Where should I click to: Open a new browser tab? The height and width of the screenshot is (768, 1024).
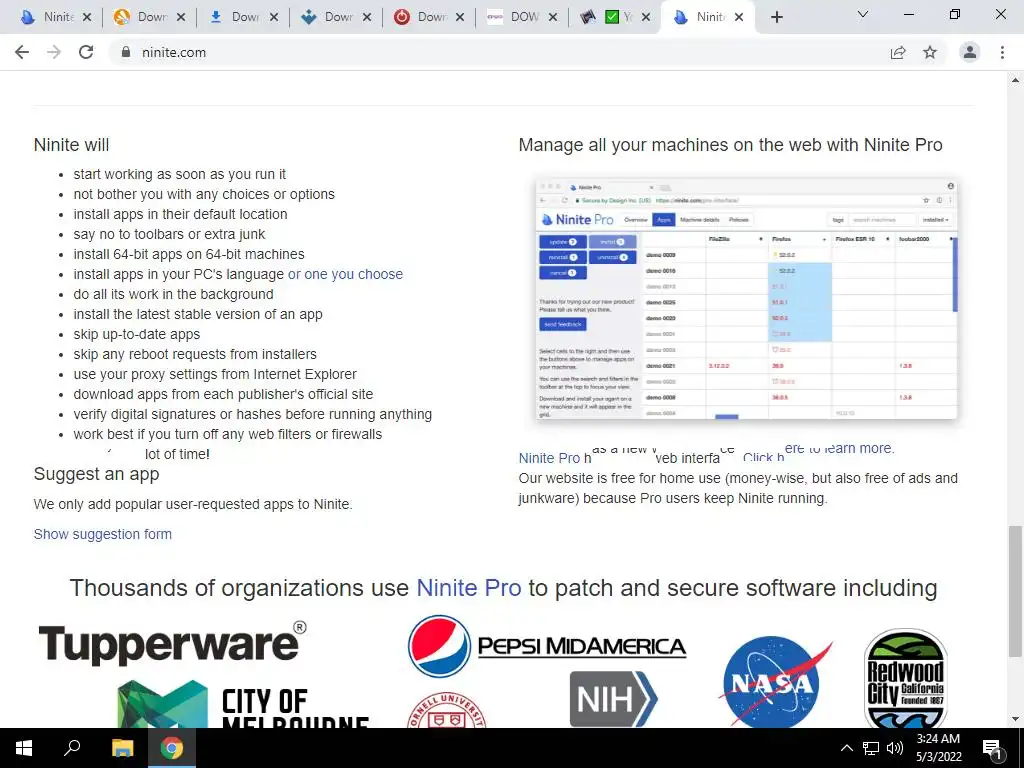click(x=776, y=18)
